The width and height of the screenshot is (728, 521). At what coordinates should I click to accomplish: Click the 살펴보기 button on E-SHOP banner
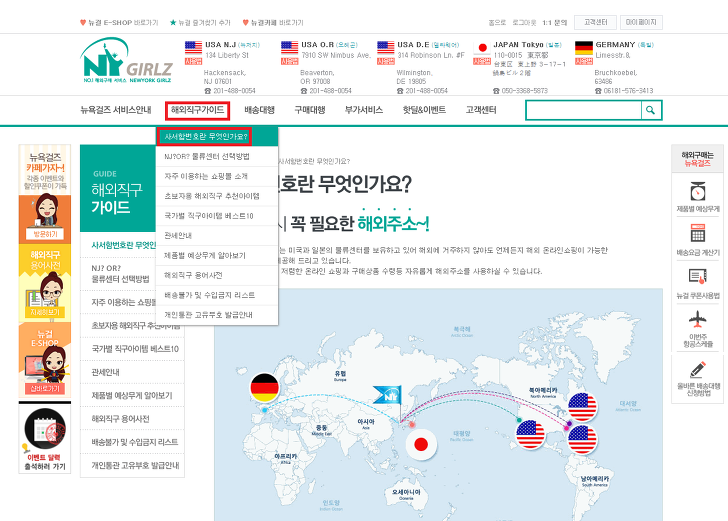pyautogui.click(x=45, y=389)
